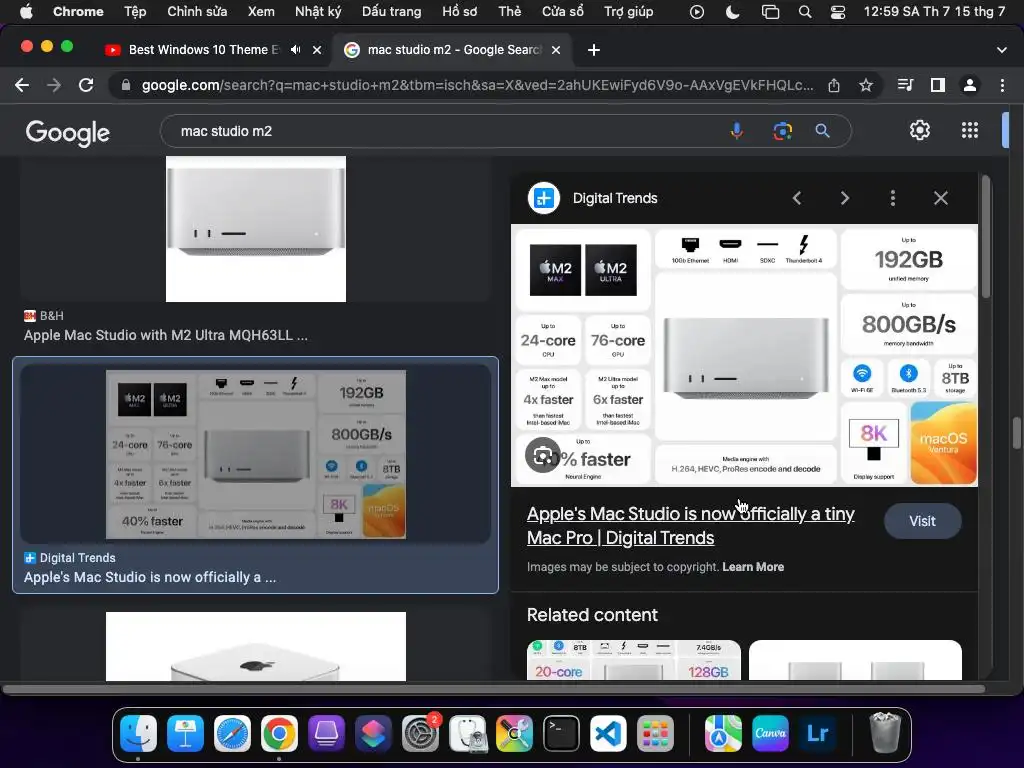
Task: Open the media control queue icon
Action: coord(905,85)
